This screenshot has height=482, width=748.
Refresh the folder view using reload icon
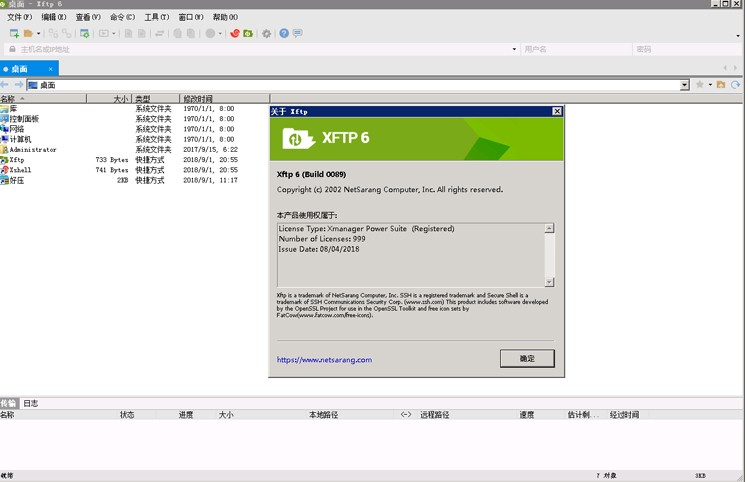point(735,85)
